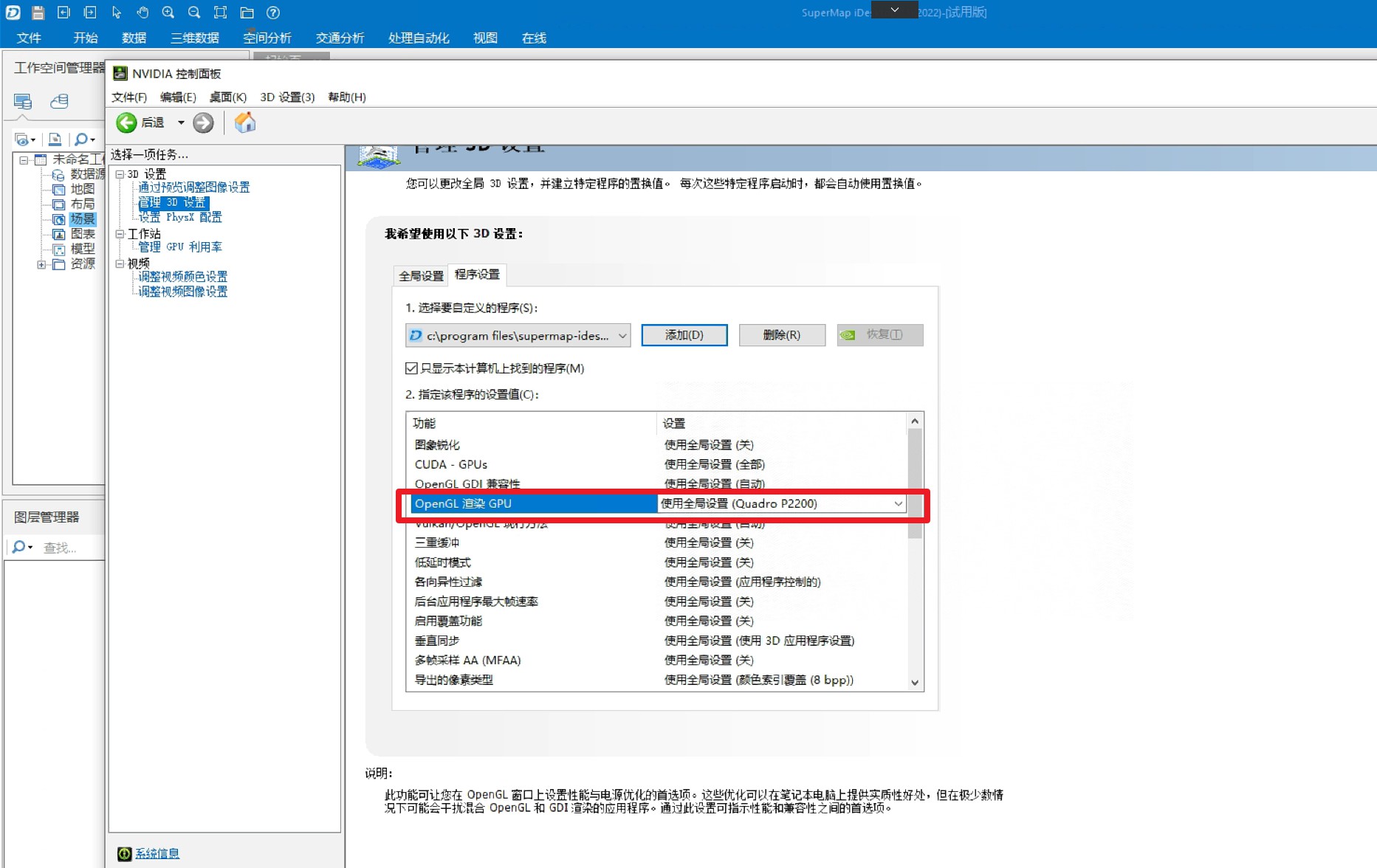Click the 添加(D) button
This screenshot has width=1377, height=868.
[684, 335]
